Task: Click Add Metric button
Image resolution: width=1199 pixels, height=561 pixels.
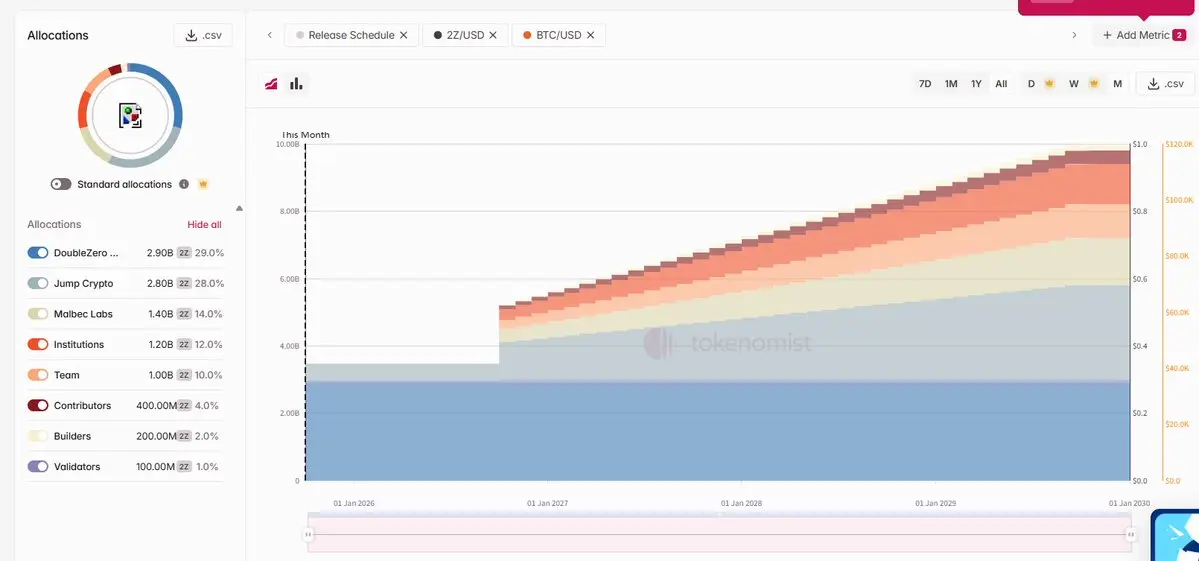Action: [1142, 35]
